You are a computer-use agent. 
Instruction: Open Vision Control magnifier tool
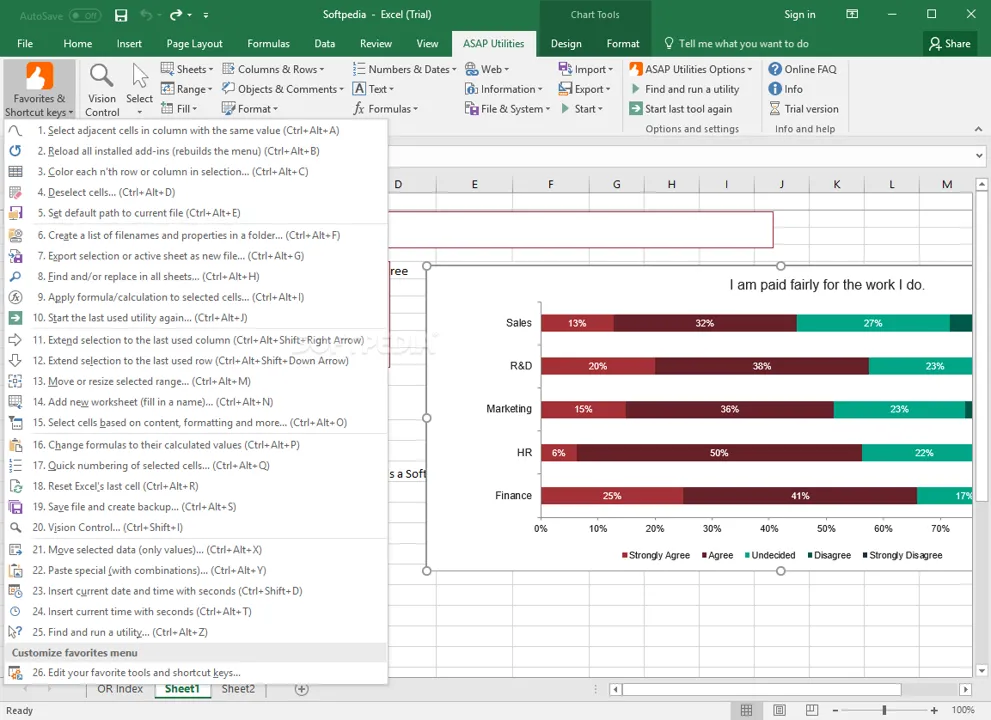click(x=102, y=90)
